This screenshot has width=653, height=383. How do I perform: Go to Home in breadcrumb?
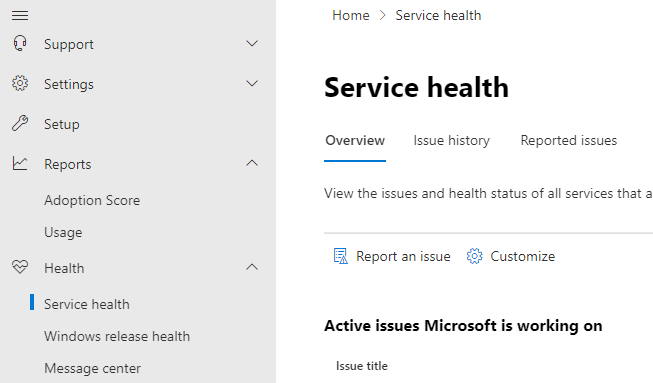point(351,15)
